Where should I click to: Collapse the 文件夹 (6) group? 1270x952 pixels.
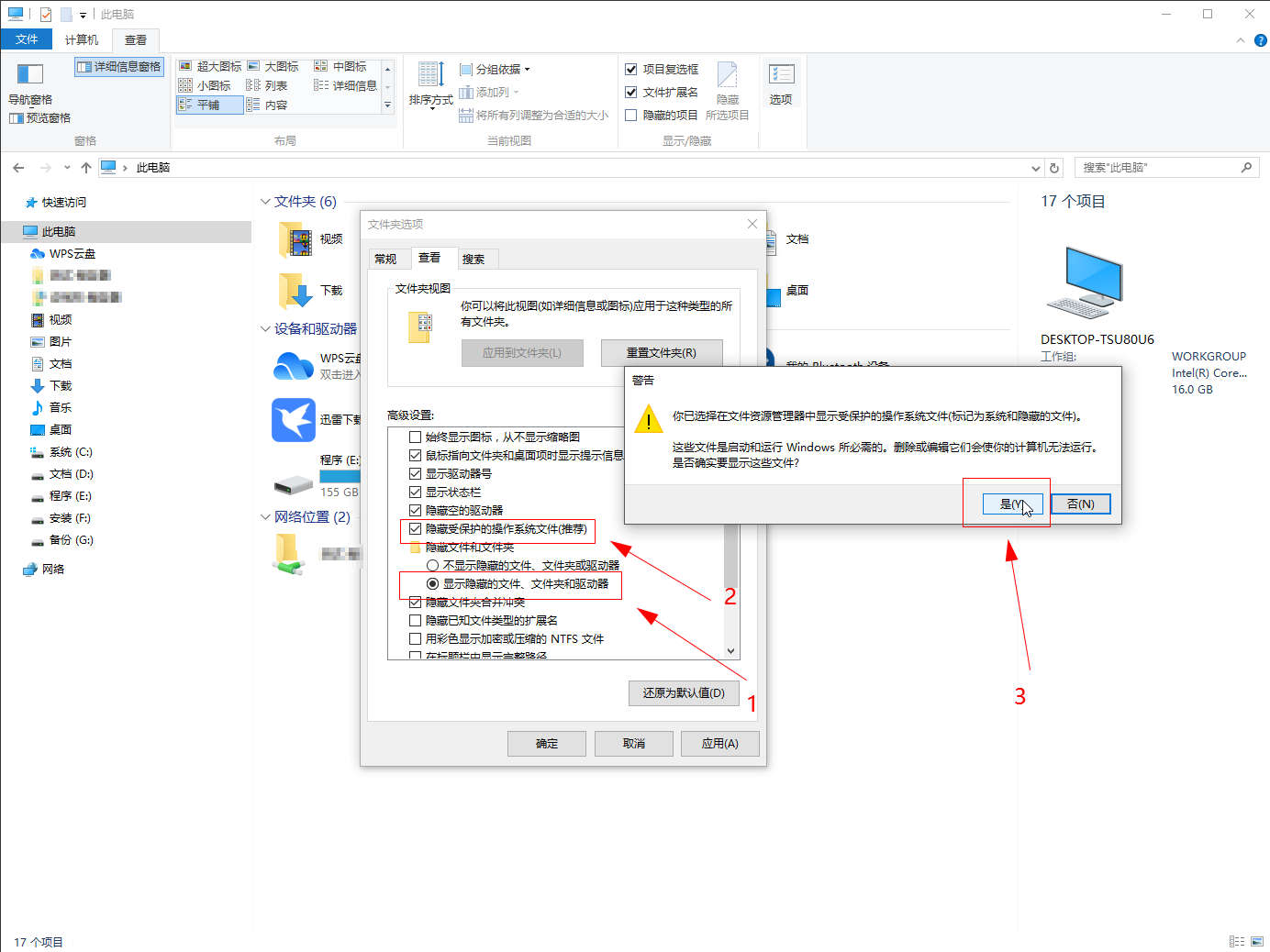click(265, 202)
